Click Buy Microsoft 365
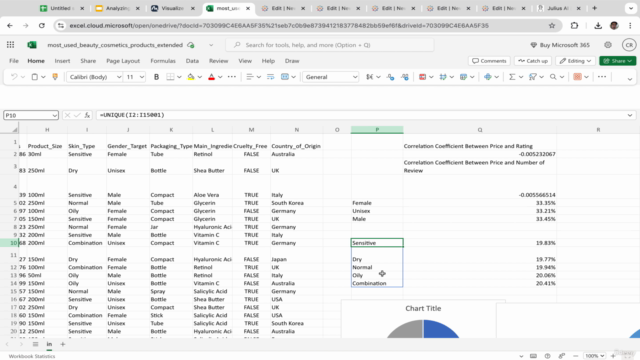Image resolution: width=640 pixels, height=360 pixels. coord(560,45)
